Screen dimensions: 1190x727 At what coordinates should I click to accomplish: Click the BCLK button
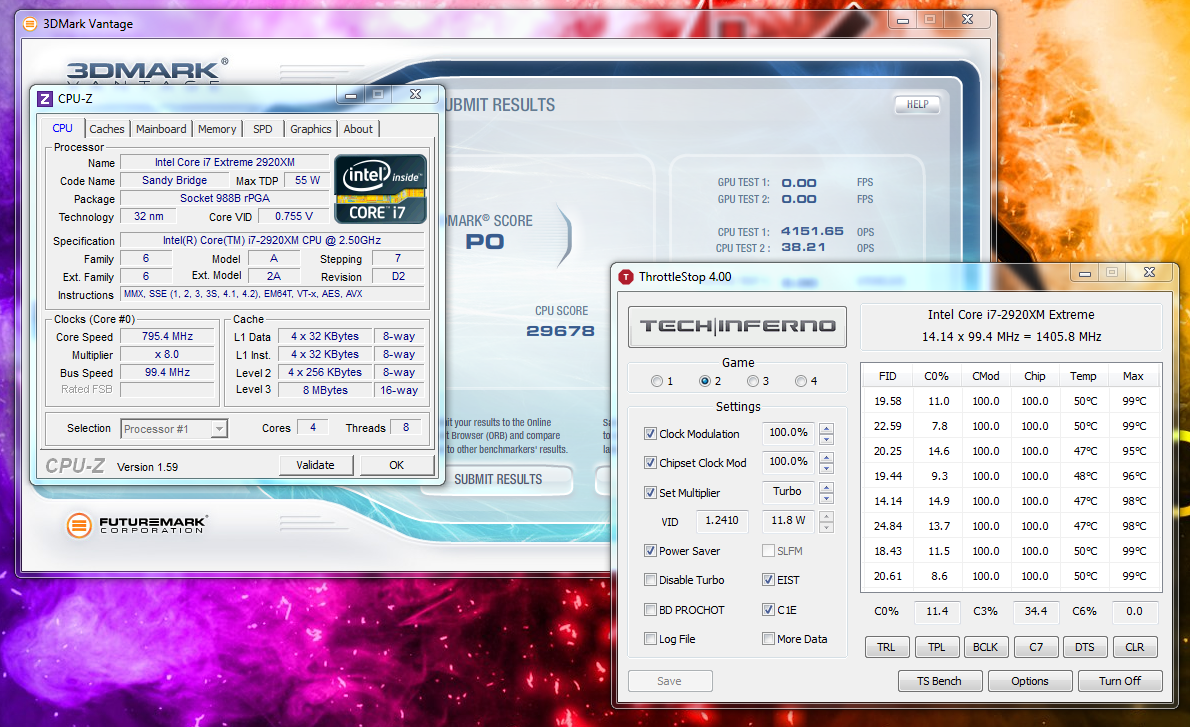pos(985,647)
